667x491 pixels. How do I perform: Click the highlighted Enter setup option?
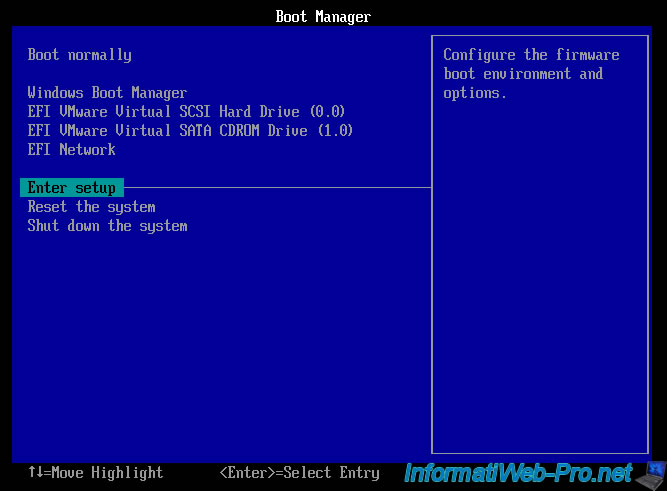[x=72, y=188]
